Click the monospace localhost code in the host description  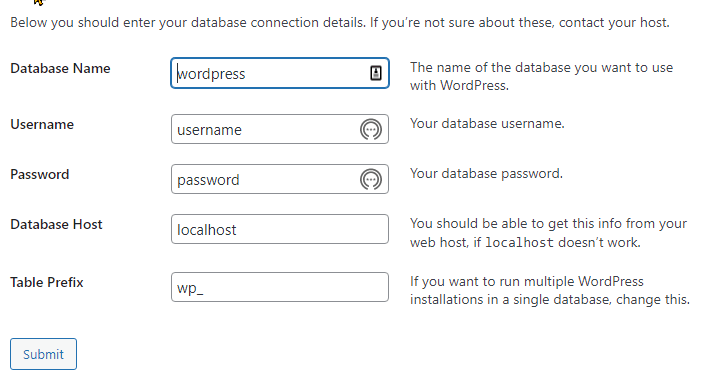point(519,242)
